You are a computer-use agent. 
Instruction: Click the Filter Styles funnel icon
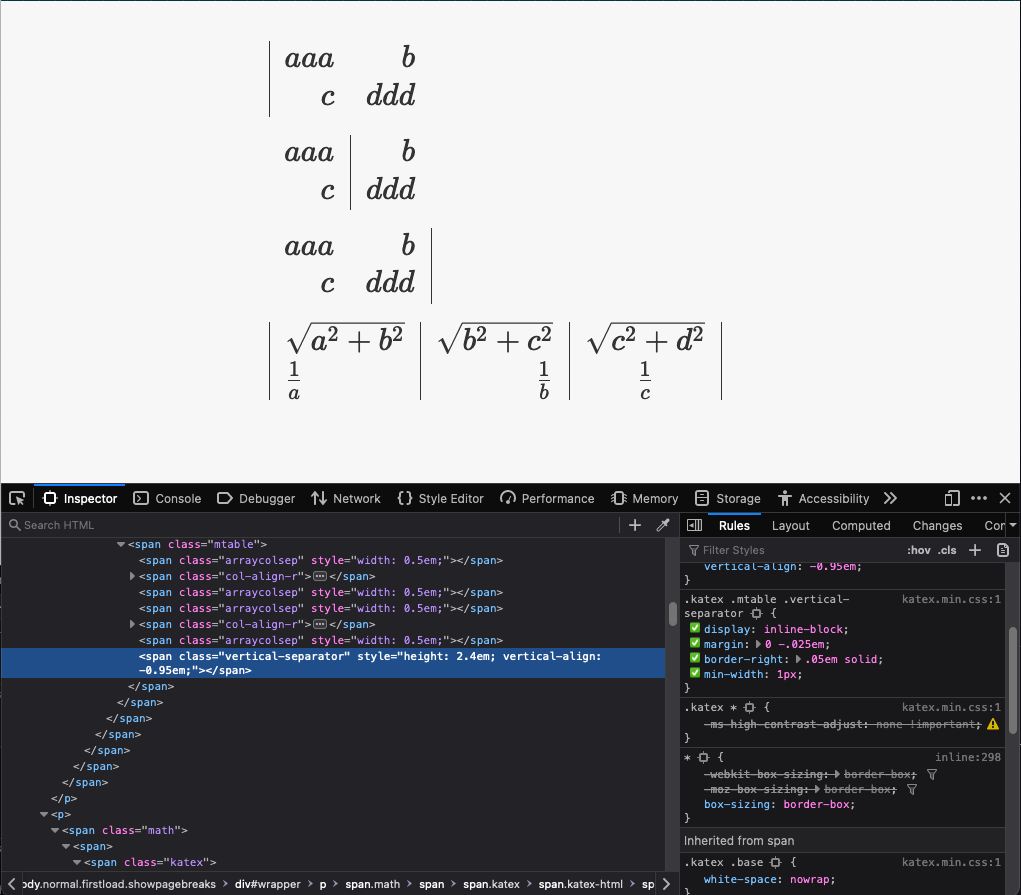coord(693,550)
